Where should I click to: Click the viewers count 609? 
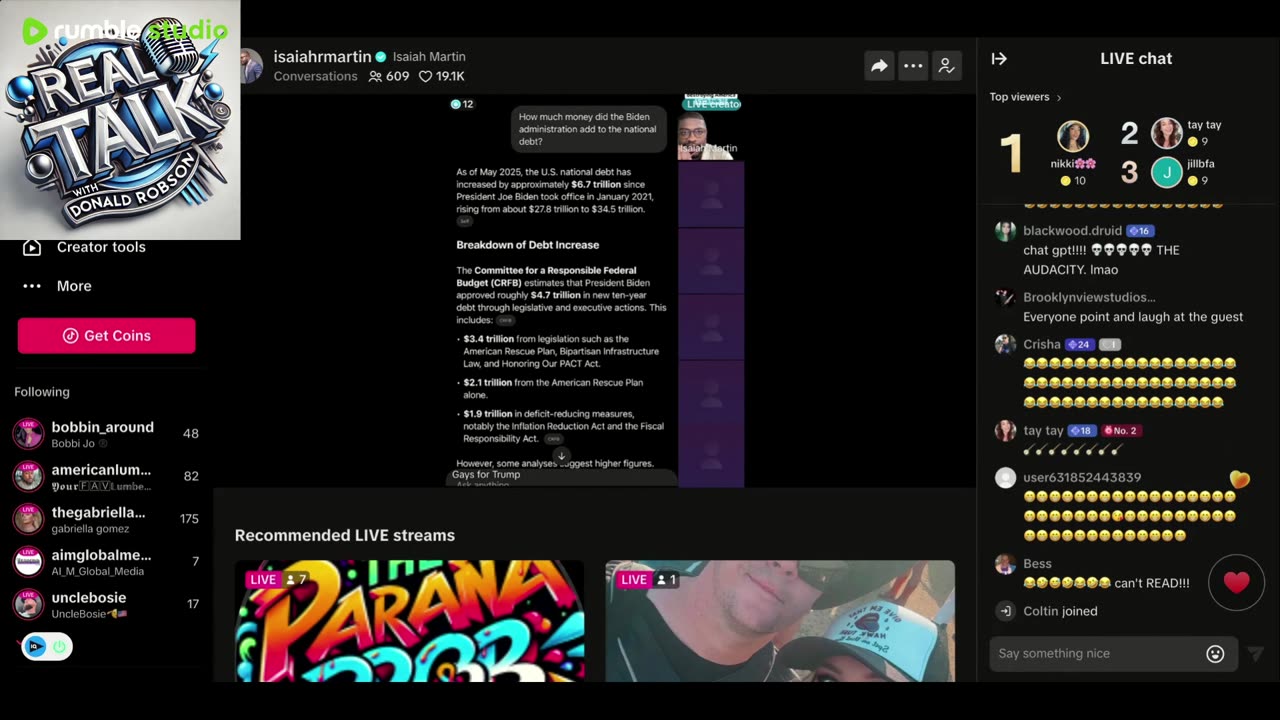(x=389, y=76)
